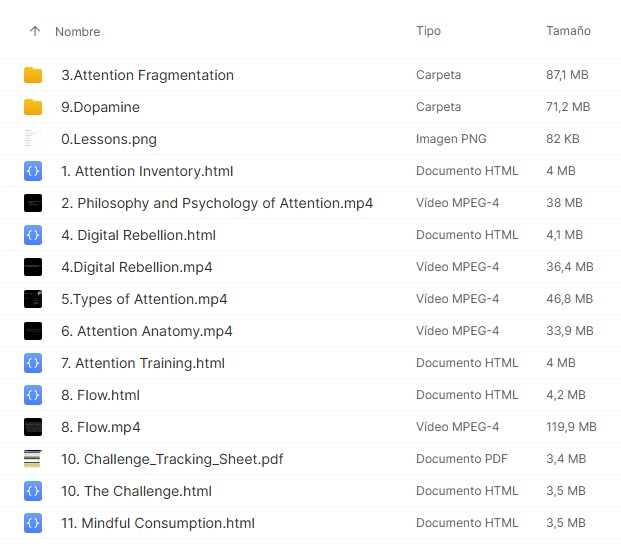
Task: Click the 0.Lessons.png image thumbnail
Action: (33, 139)
